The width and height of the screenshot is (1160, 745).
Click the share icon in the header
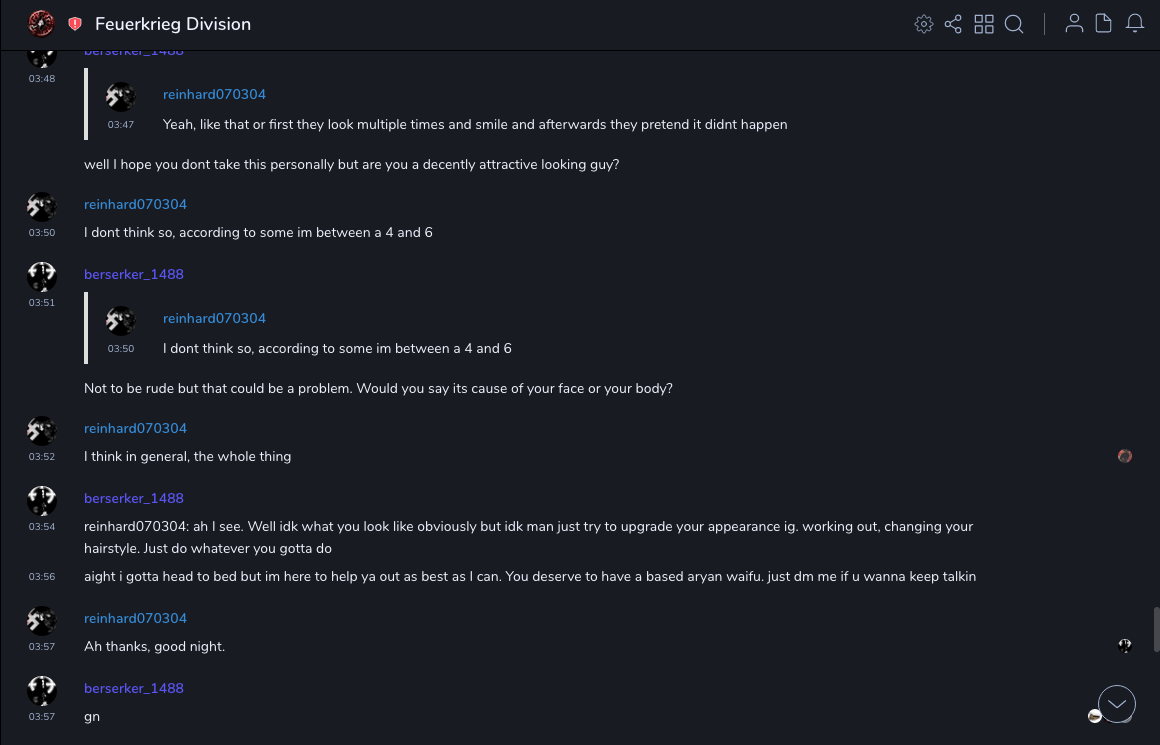953,24
